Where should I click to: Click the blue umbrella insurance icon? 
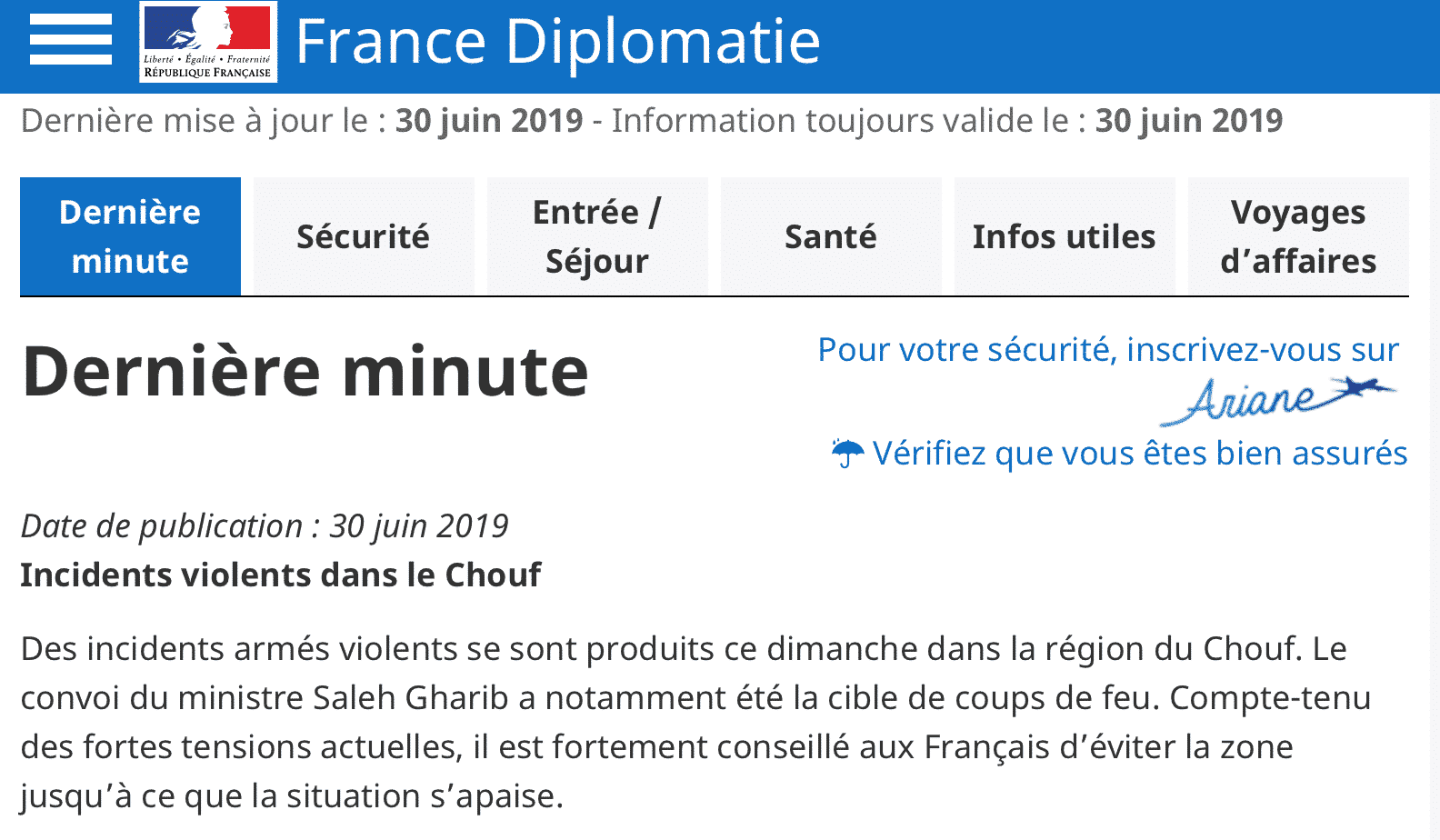click(846, 452)
